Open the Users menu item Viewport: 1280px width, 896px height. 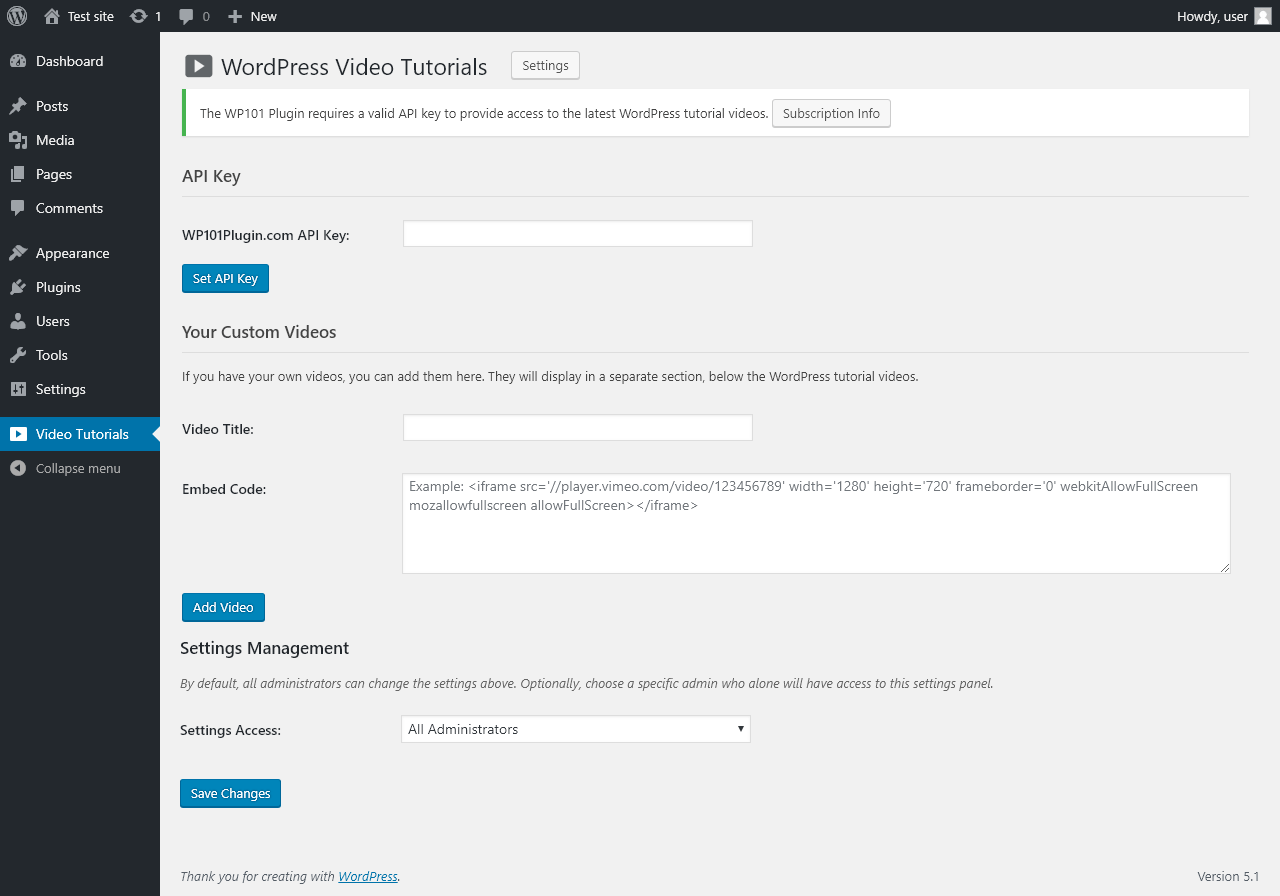80,321
